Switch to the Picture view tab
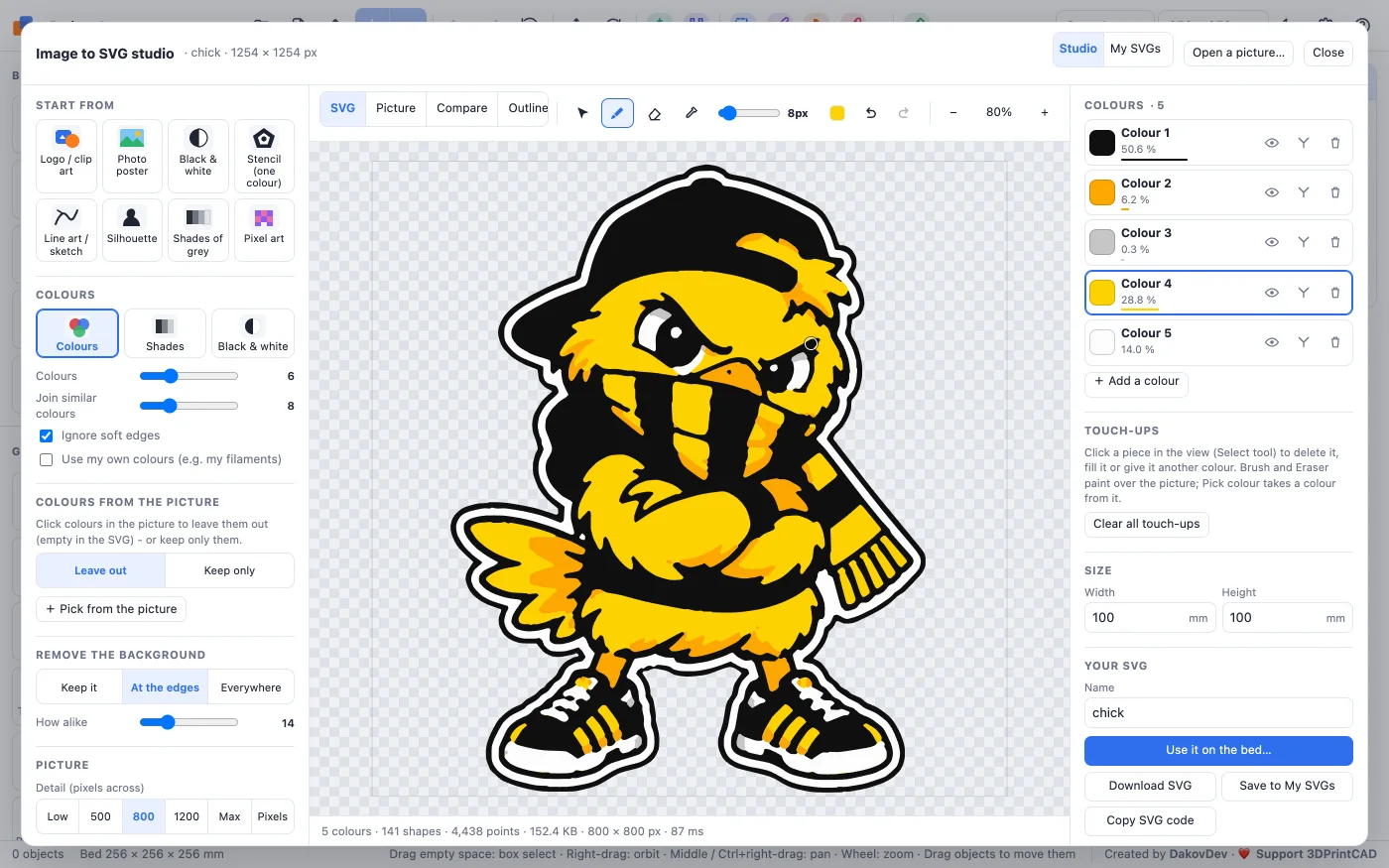This screenshot has height=868, width=1389. click(x=396, y=108)
